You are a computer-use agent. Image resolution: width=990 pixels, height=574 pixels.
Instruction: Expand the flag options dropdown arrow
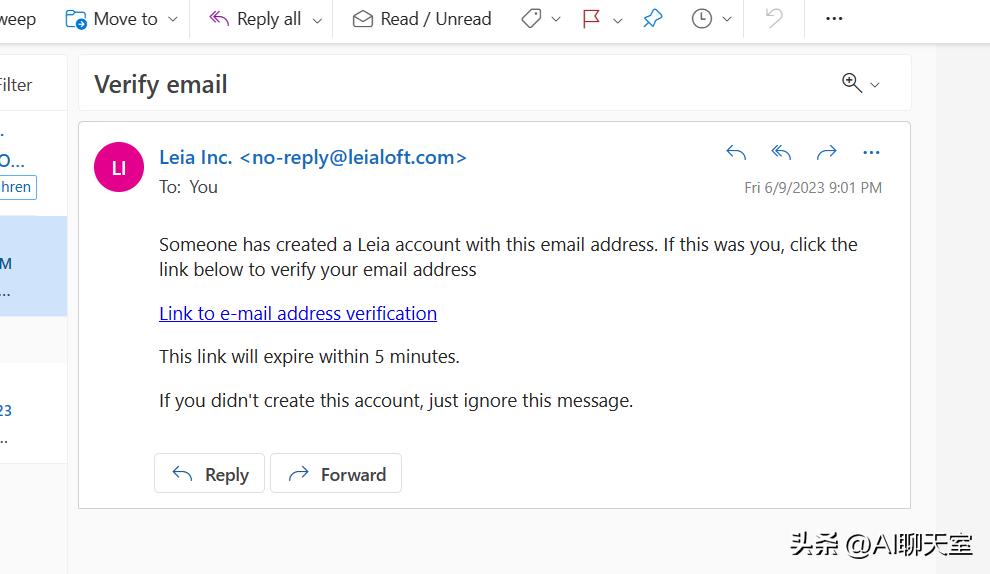click(618, 20)
